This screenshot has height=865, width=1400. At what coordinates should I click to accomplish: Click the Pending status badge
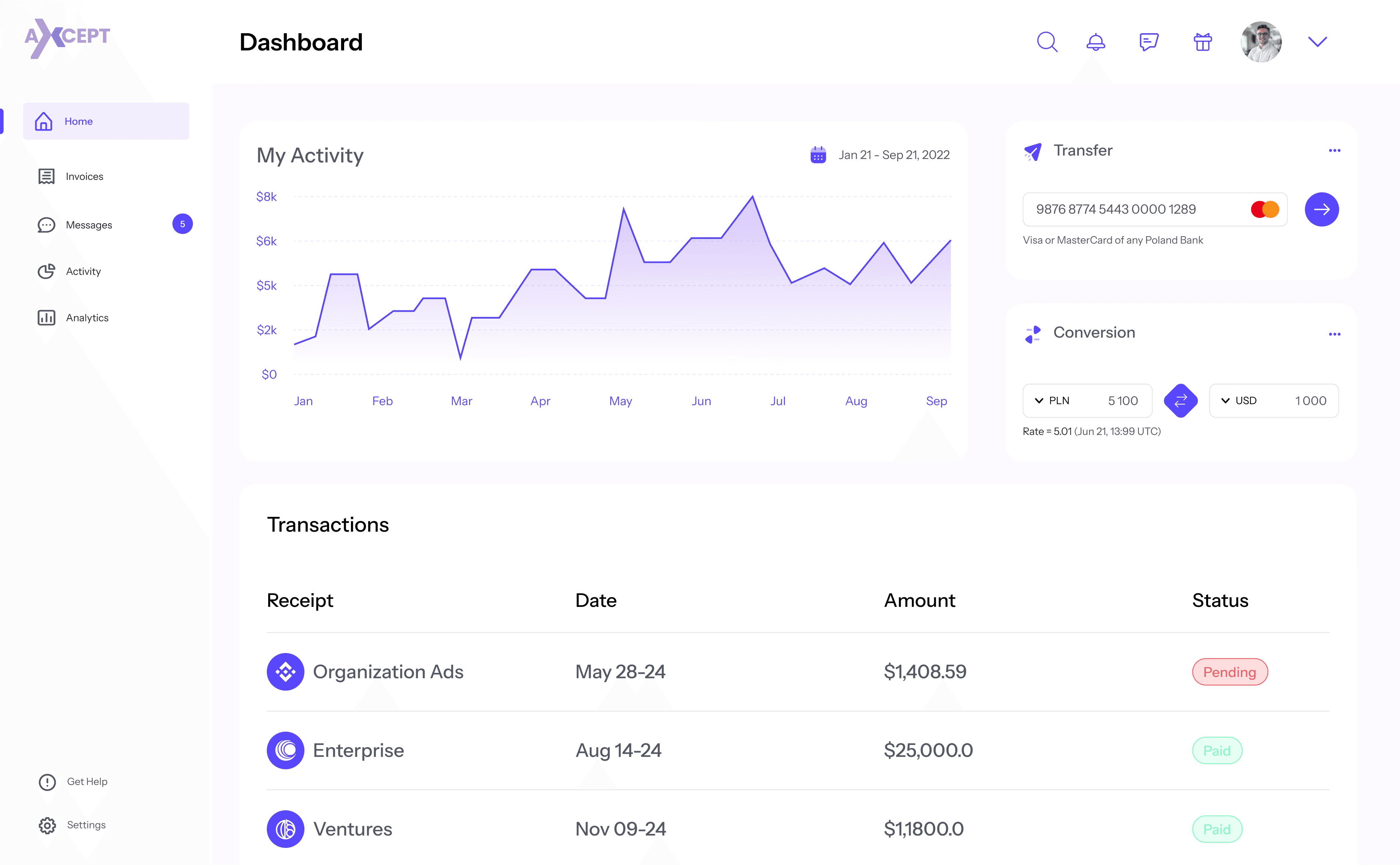[1229, 671]
